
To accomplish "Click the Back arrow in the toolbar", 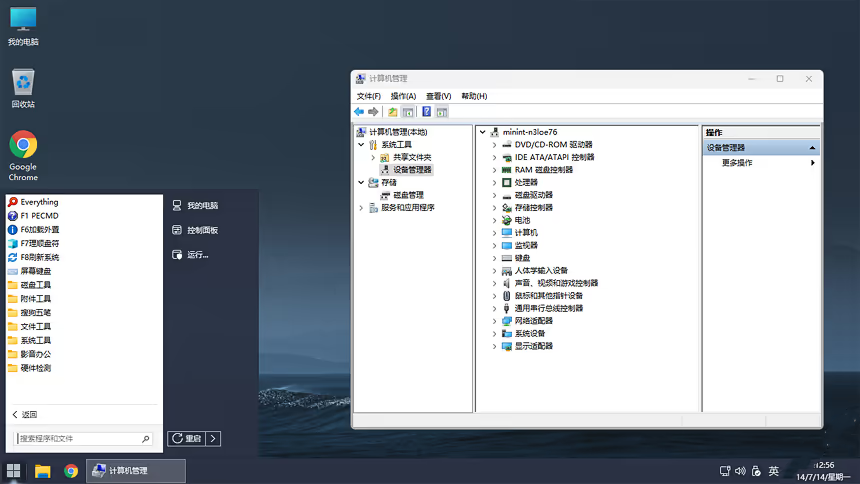I will [359, 112].
